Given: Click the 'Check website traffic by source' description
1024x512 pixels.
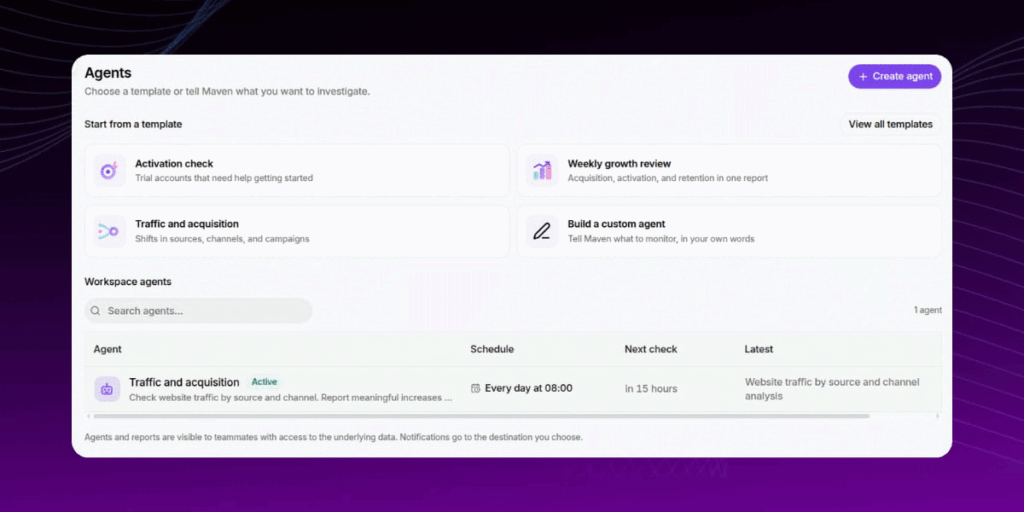Looking at the screenshot, I should (x=291, y=397).
